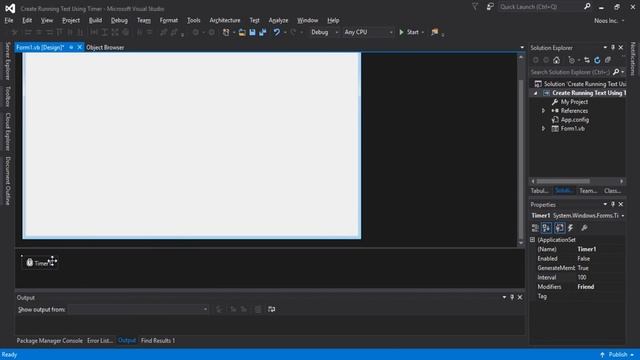The image size is (640, 360).
Task: Click Sync with Active Document icon
Action: click(587, 60)
